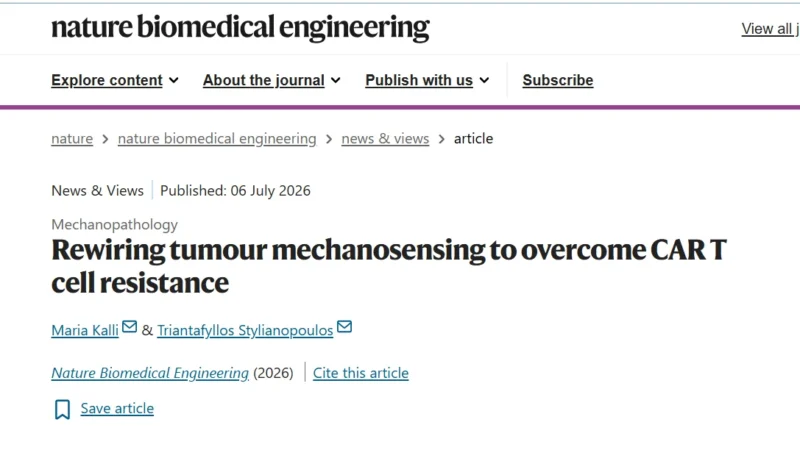The width and height of the screenshot is (800, 450).
Task: Go to the nature breadcrumb link
Action: pyautogui.click(x=72, y=139)
